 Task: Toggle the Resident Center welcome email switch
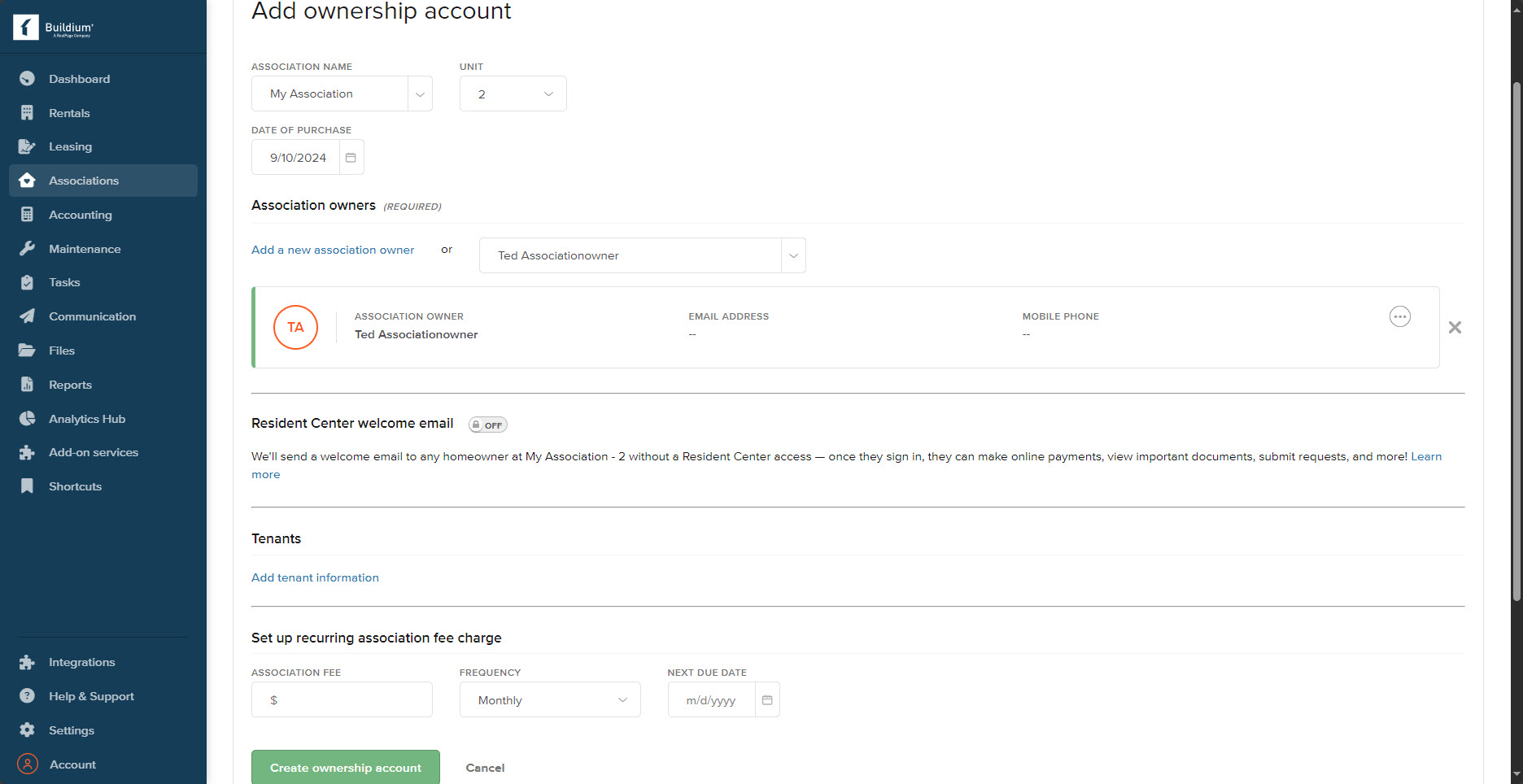point(487,424)
